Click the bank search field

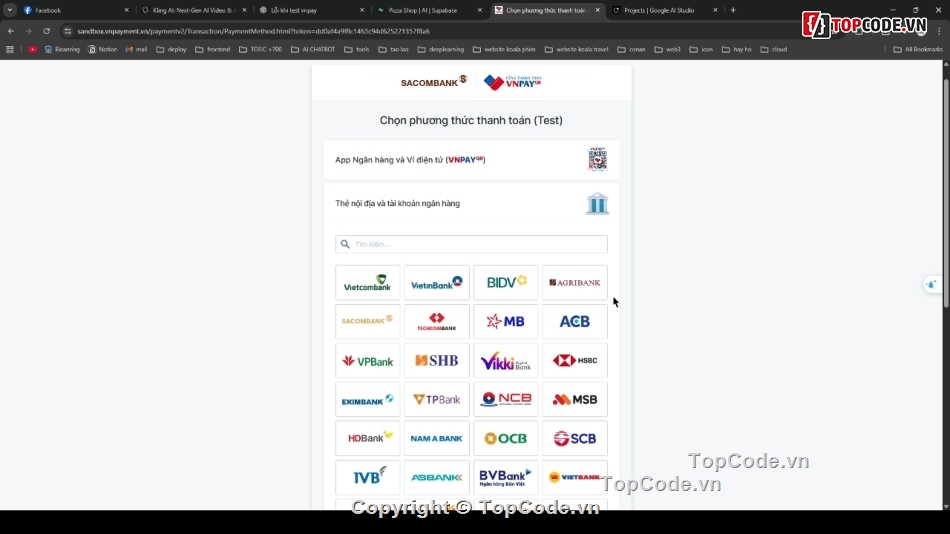(471, 244)
